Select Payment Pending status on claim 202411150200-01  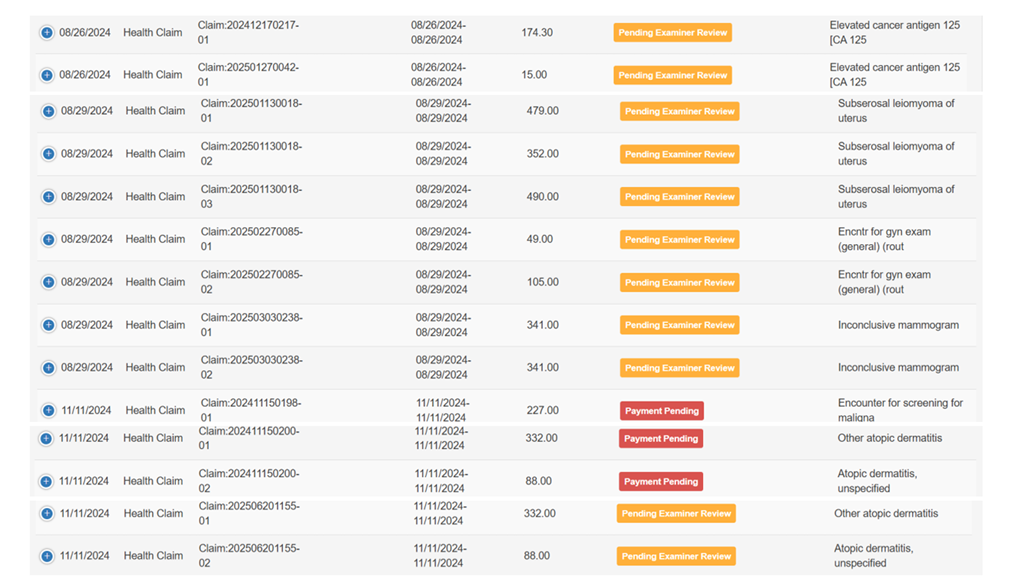point(660,439)
